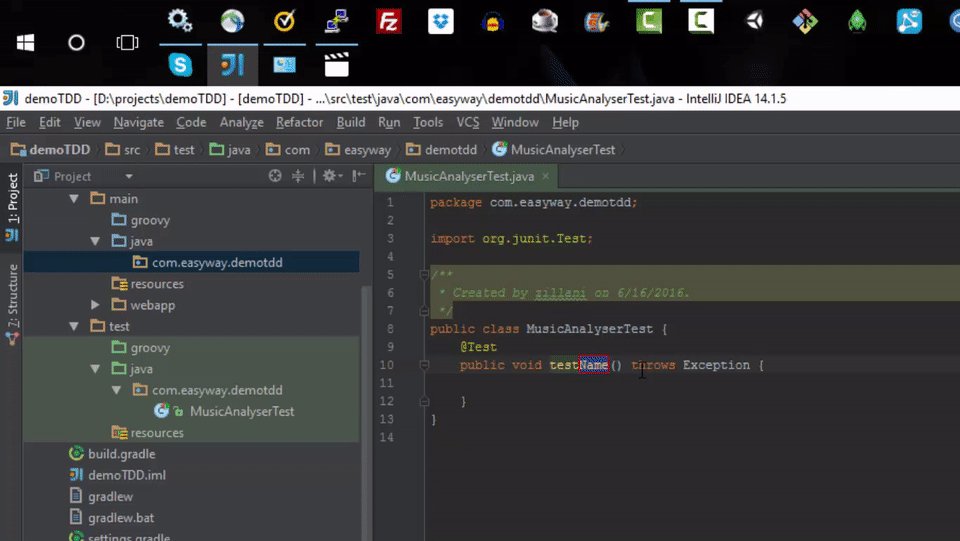The image size is (960, 541).
Task: Open the Edit menu
Action: pos(50,122)
